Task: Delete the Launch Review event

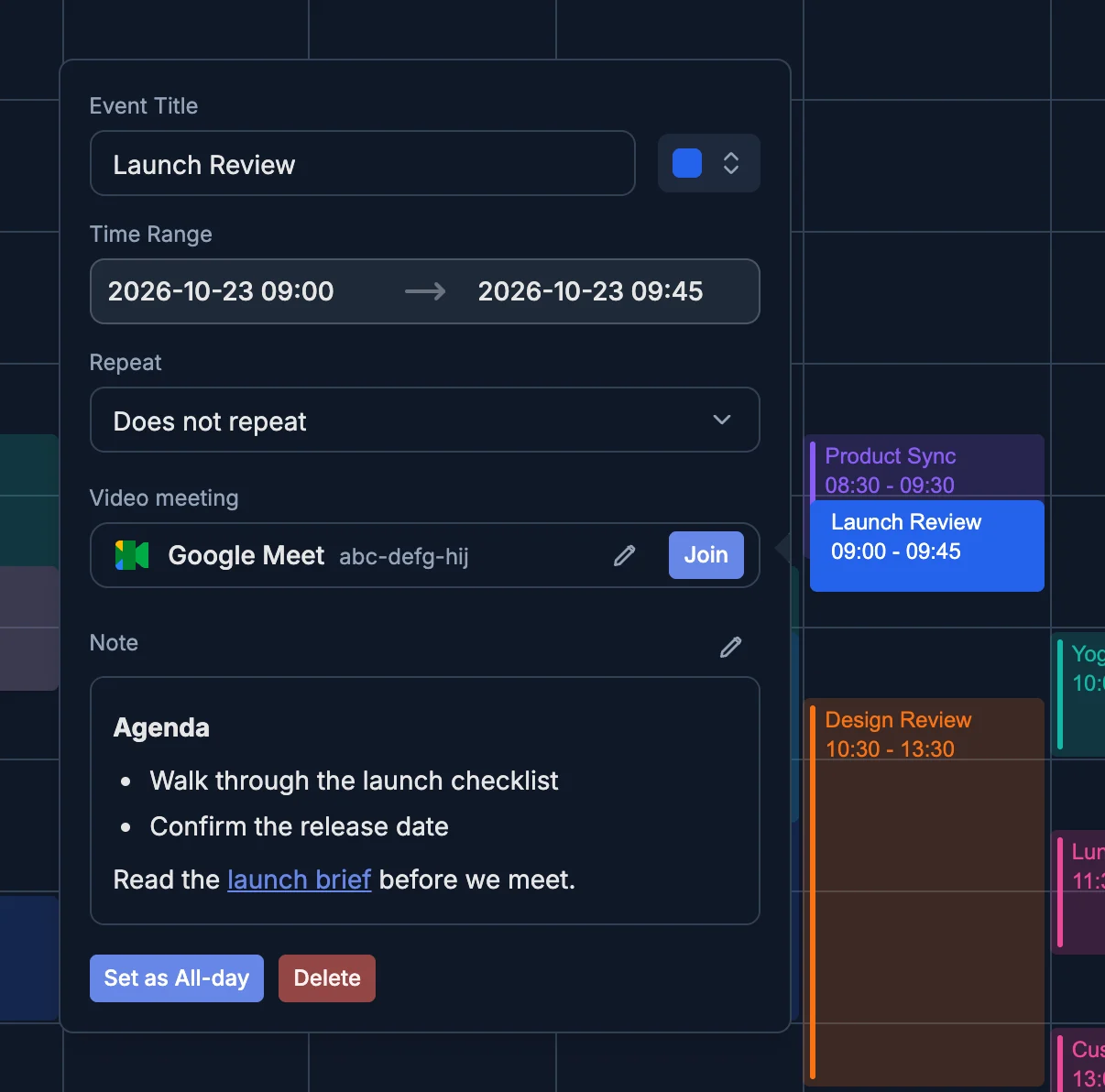Action: [x=327, y=978]
